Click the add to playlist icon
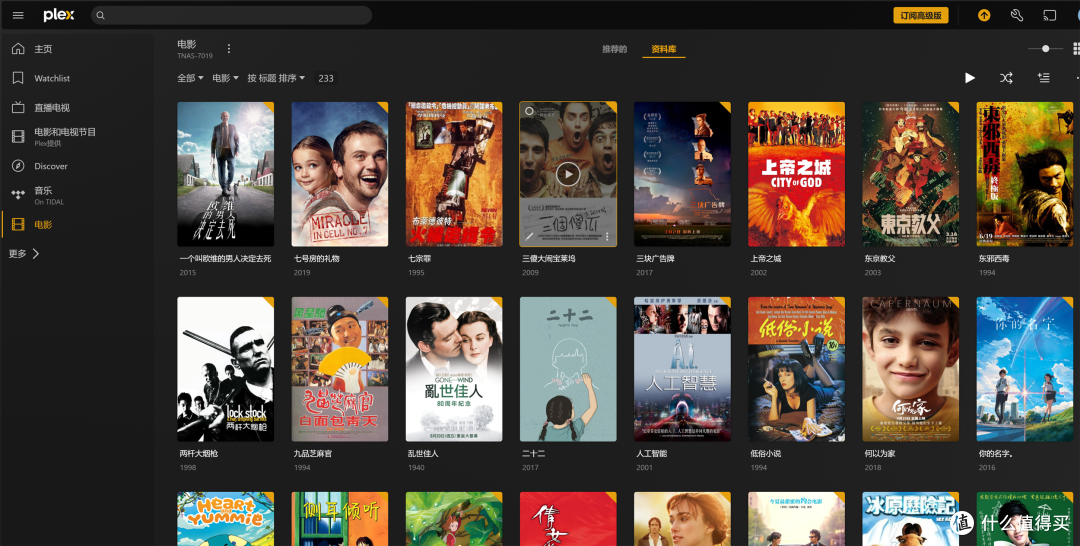The height and width of the screenshot is (546, 1080). coord(1043,78)
